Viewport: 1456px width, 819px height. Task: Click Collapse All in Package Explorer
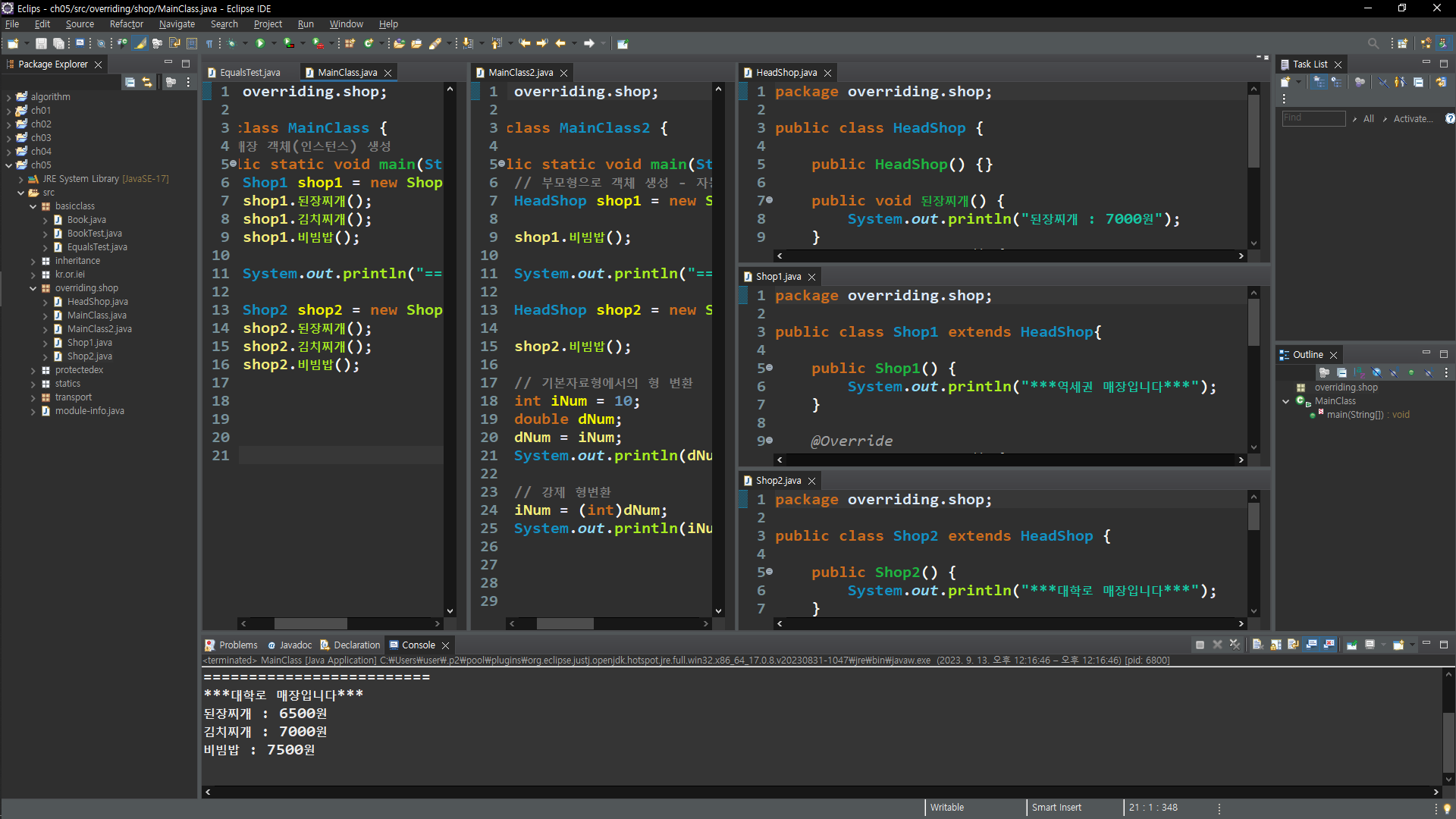[x=130, y=82]
